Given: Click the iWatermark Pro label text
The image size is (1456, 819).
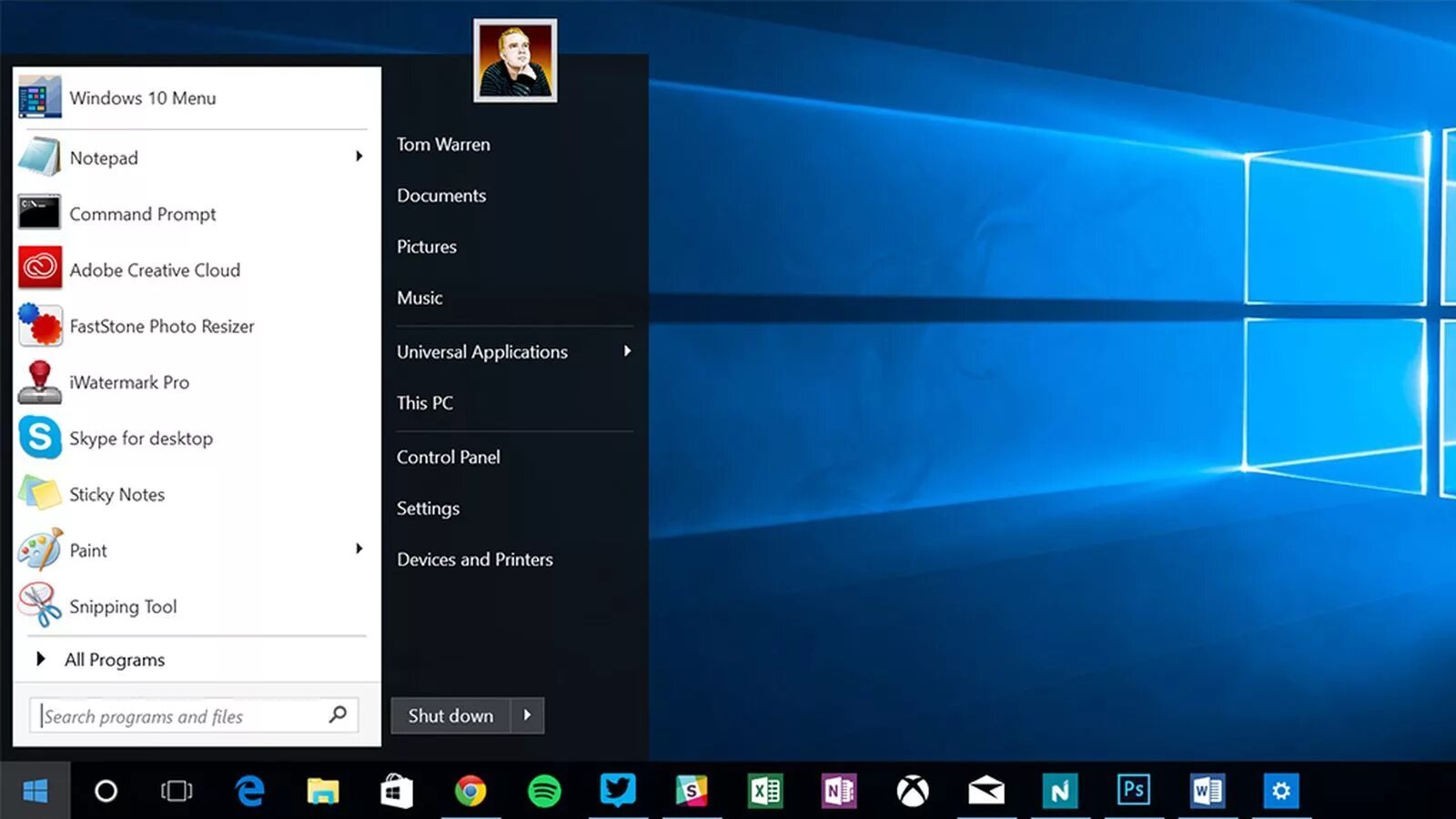Looking at the screenshot, I should point(129,382).
